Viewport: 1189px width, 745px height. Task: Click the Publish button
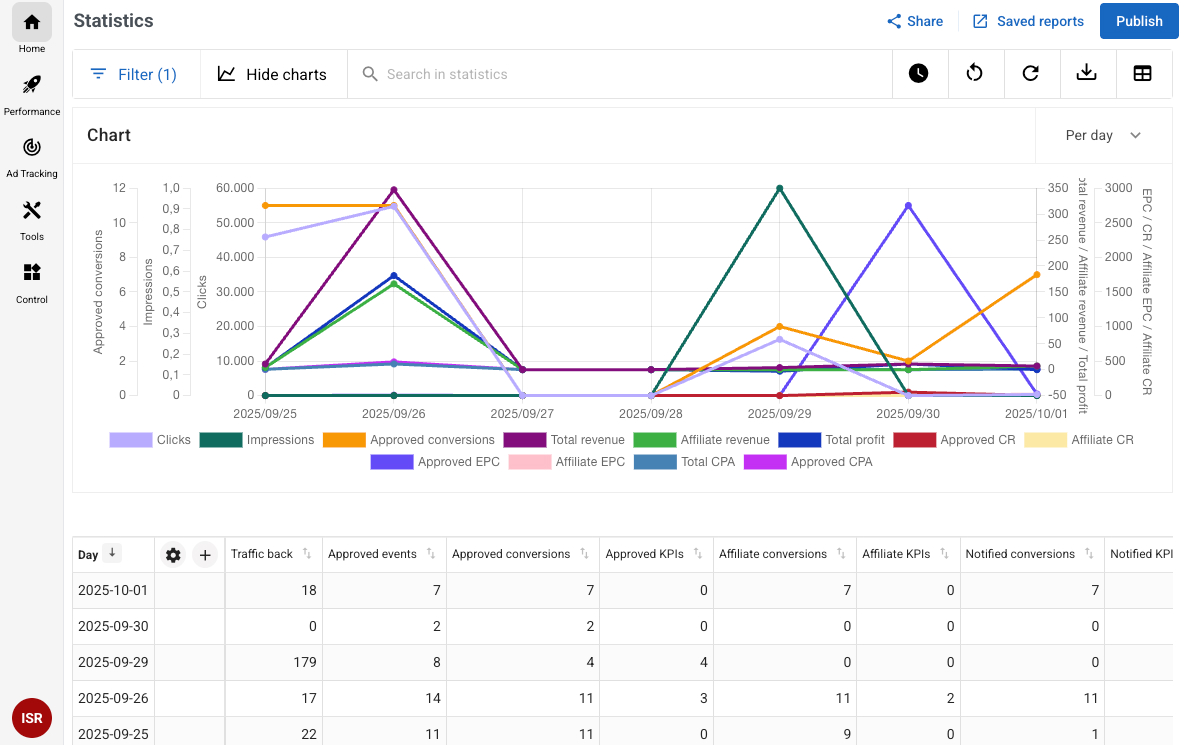point(1138,21)
